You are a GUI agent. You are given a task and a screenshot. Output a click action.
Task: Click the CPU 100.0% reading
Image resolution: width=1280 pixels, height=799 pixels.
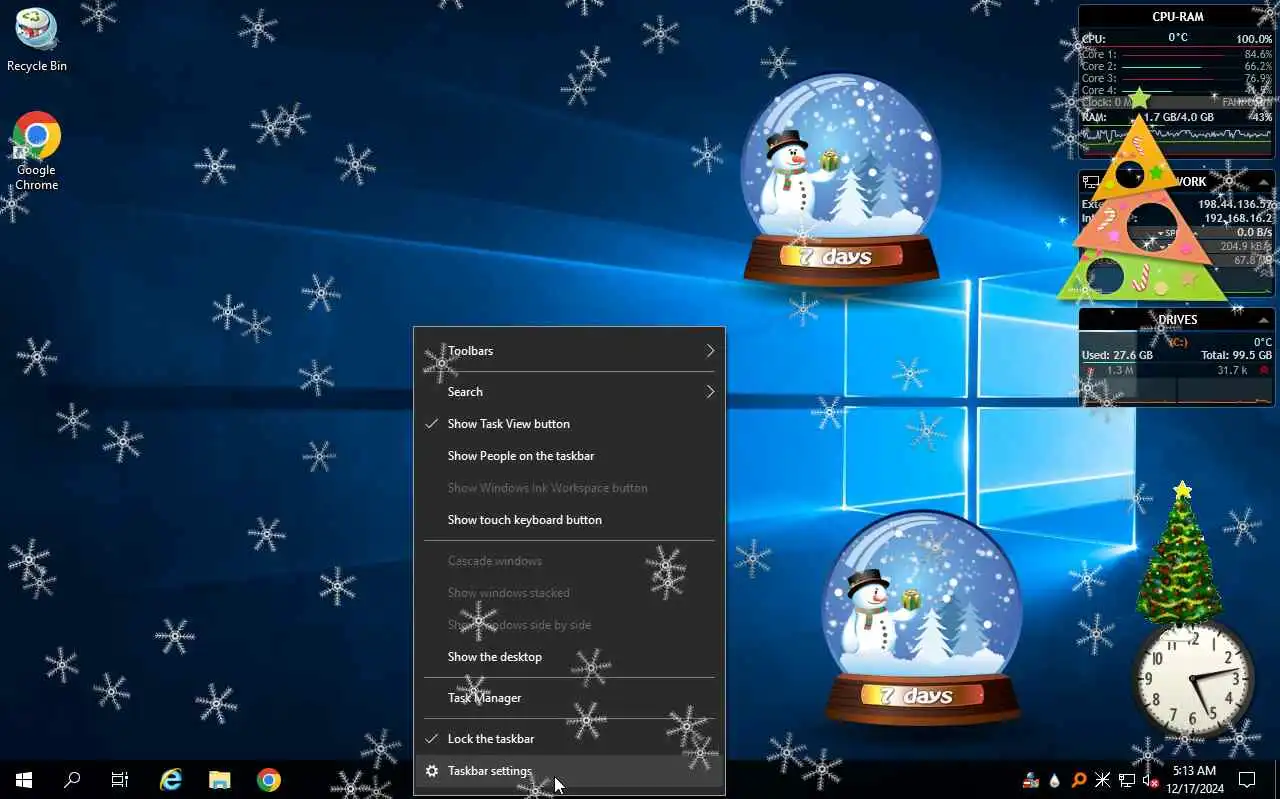tap(1254, 39)
